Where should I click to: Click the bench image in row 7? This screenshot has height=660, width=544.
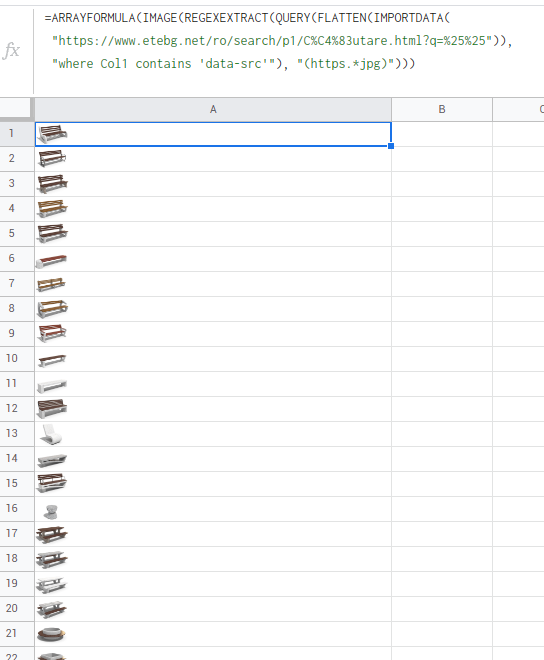51,284
